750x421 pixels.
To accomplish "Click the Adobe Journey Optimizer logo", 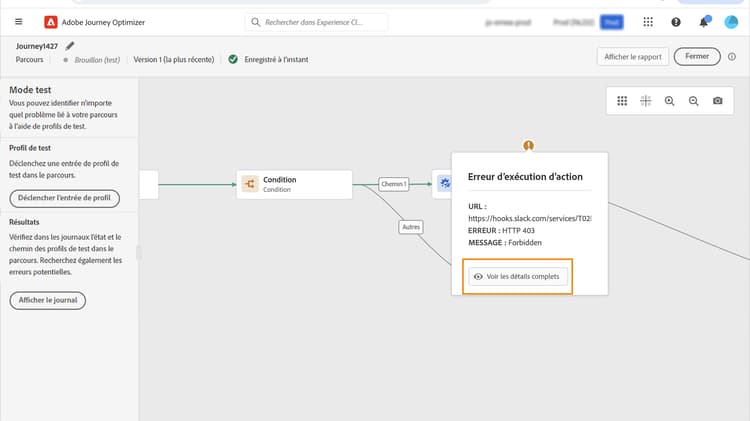I will (x=51, y=21).
